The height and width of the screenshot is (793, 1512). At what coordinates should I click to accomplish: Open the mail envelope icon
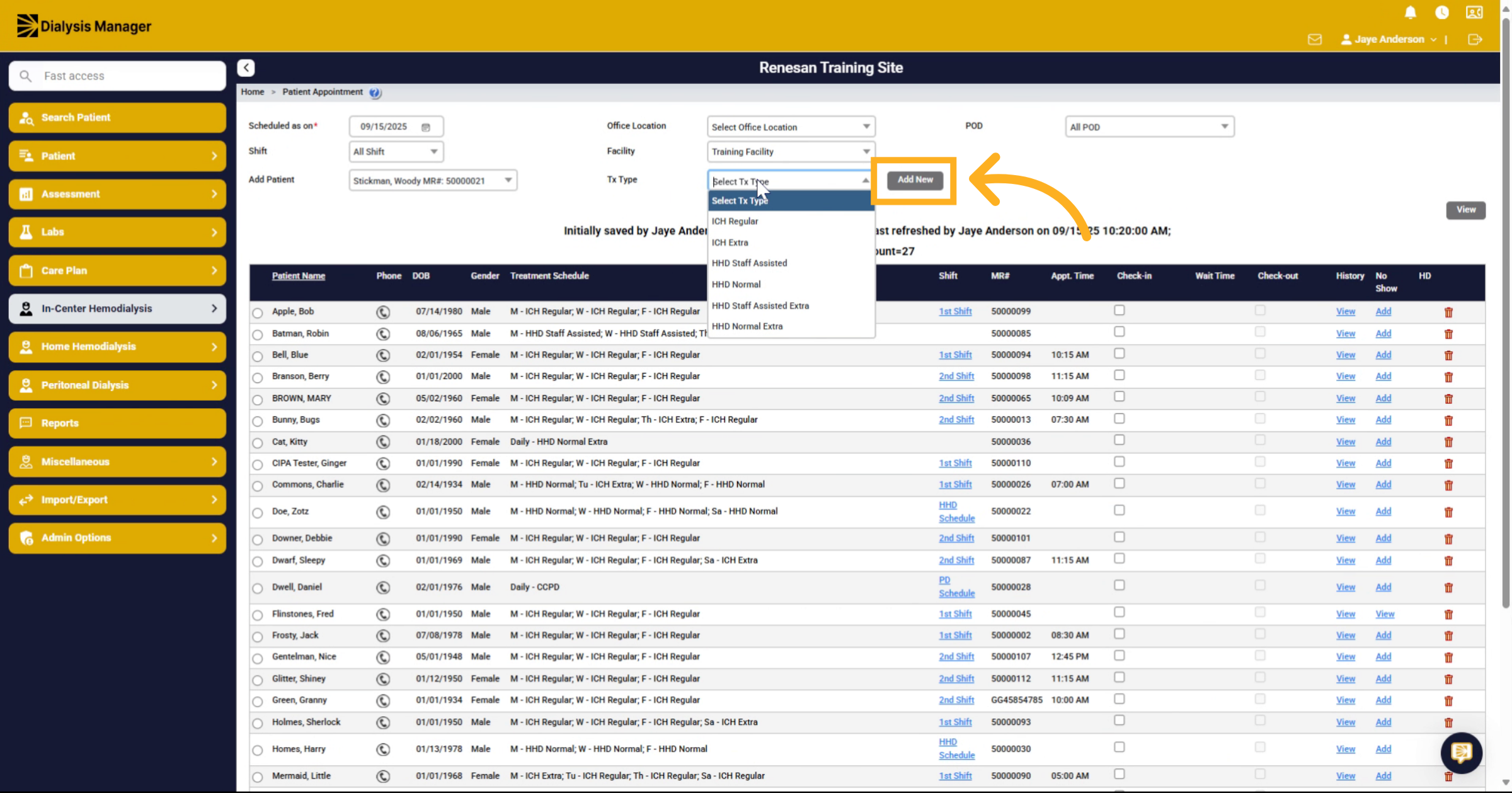pyautogui.click(x=1315, y=40)
